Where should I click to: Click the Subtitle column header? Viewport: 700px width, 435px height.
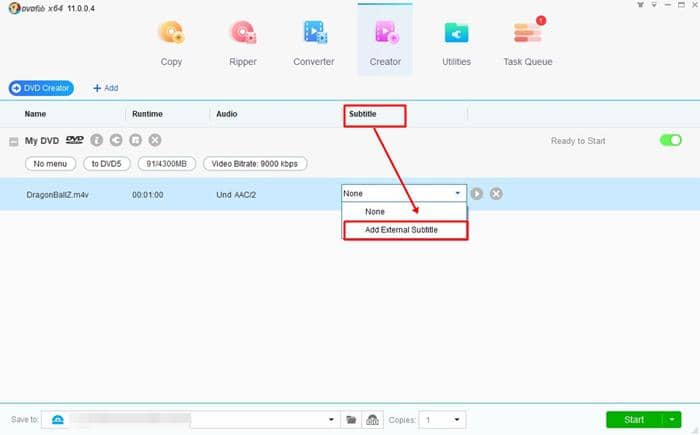(x=362, y=114)
